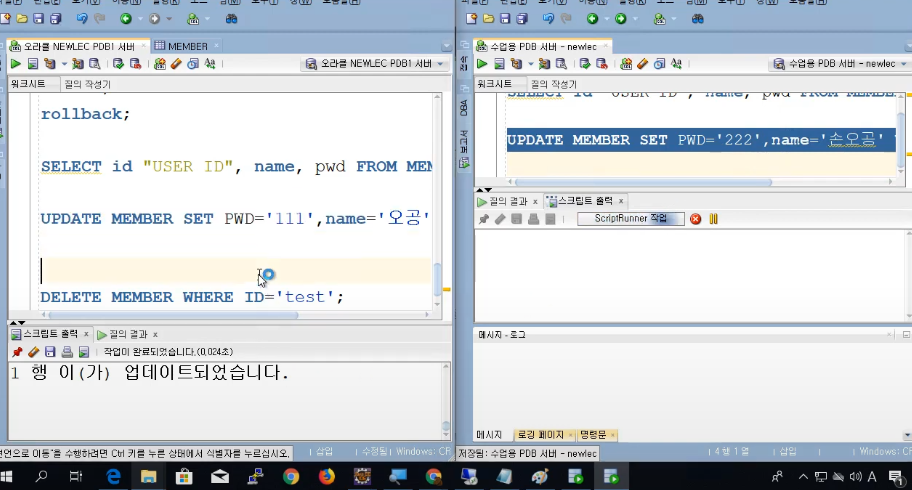Click unshared SQL worksheet icon, left window
912x490 pixels.
pos(159,64)
